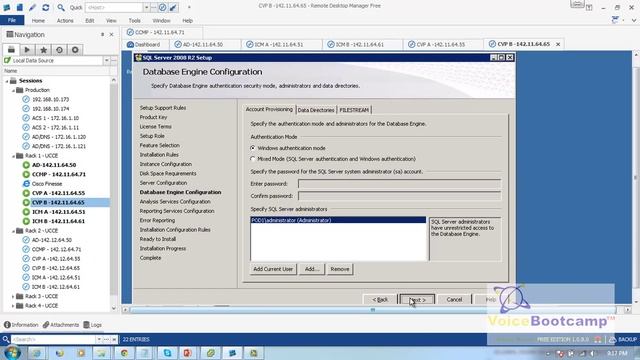This screenshot has width=640, height=360.
Task: Open Chrome from the taskbar
Action: [124, 353]
